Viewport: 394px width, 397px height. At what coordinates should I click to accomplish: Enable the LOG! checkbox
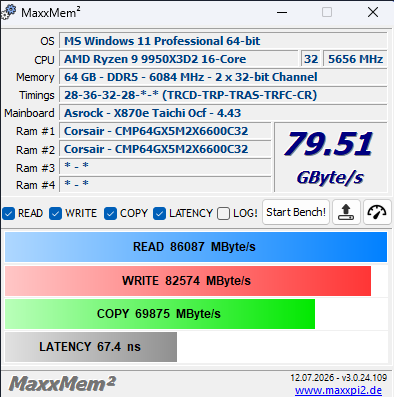point(223,213)
